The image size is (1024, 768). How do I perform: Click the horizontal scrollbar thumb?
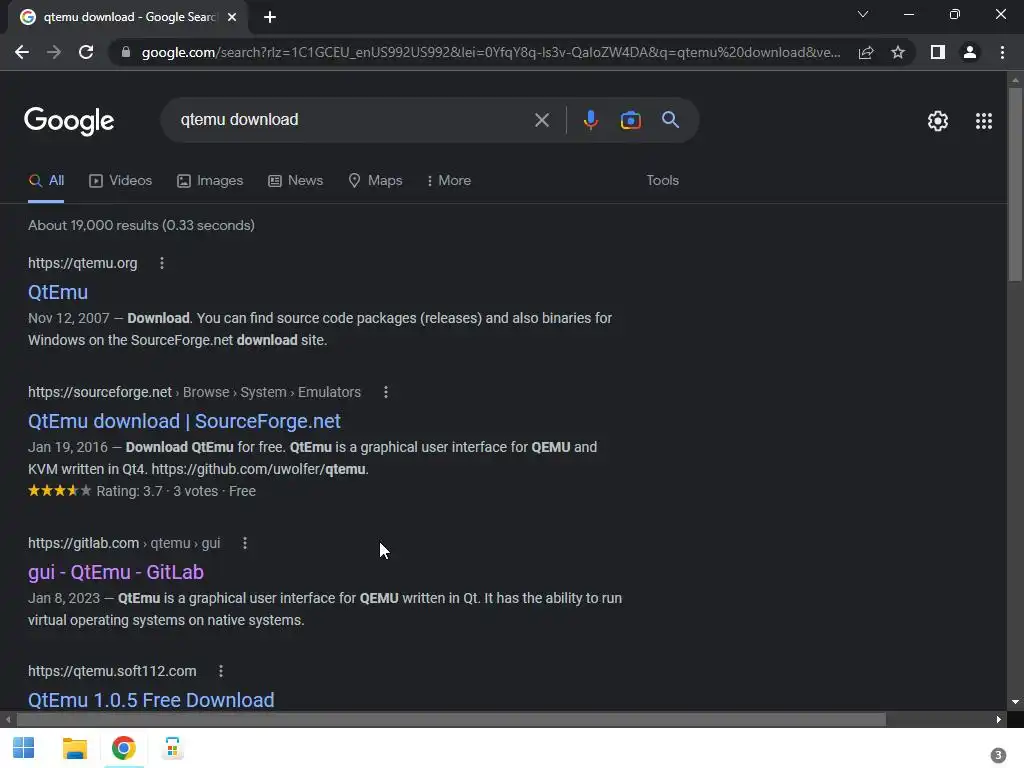451,720
